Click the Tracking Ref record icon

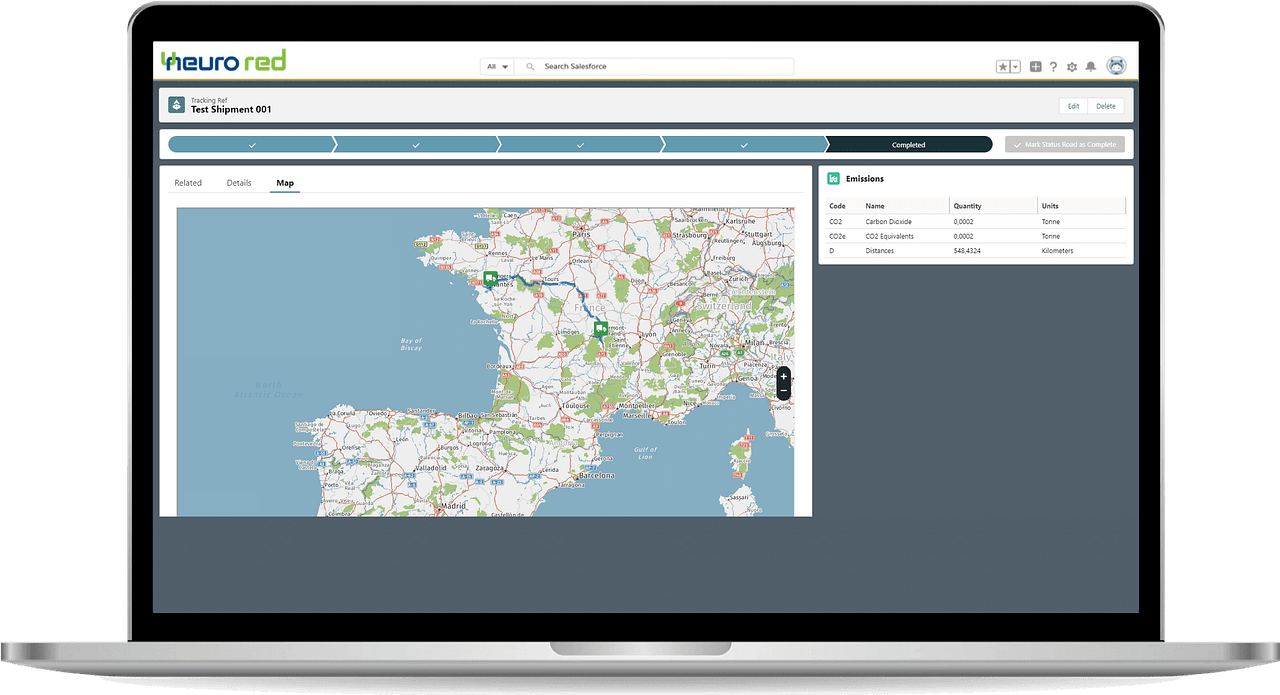tap(177, 106)
